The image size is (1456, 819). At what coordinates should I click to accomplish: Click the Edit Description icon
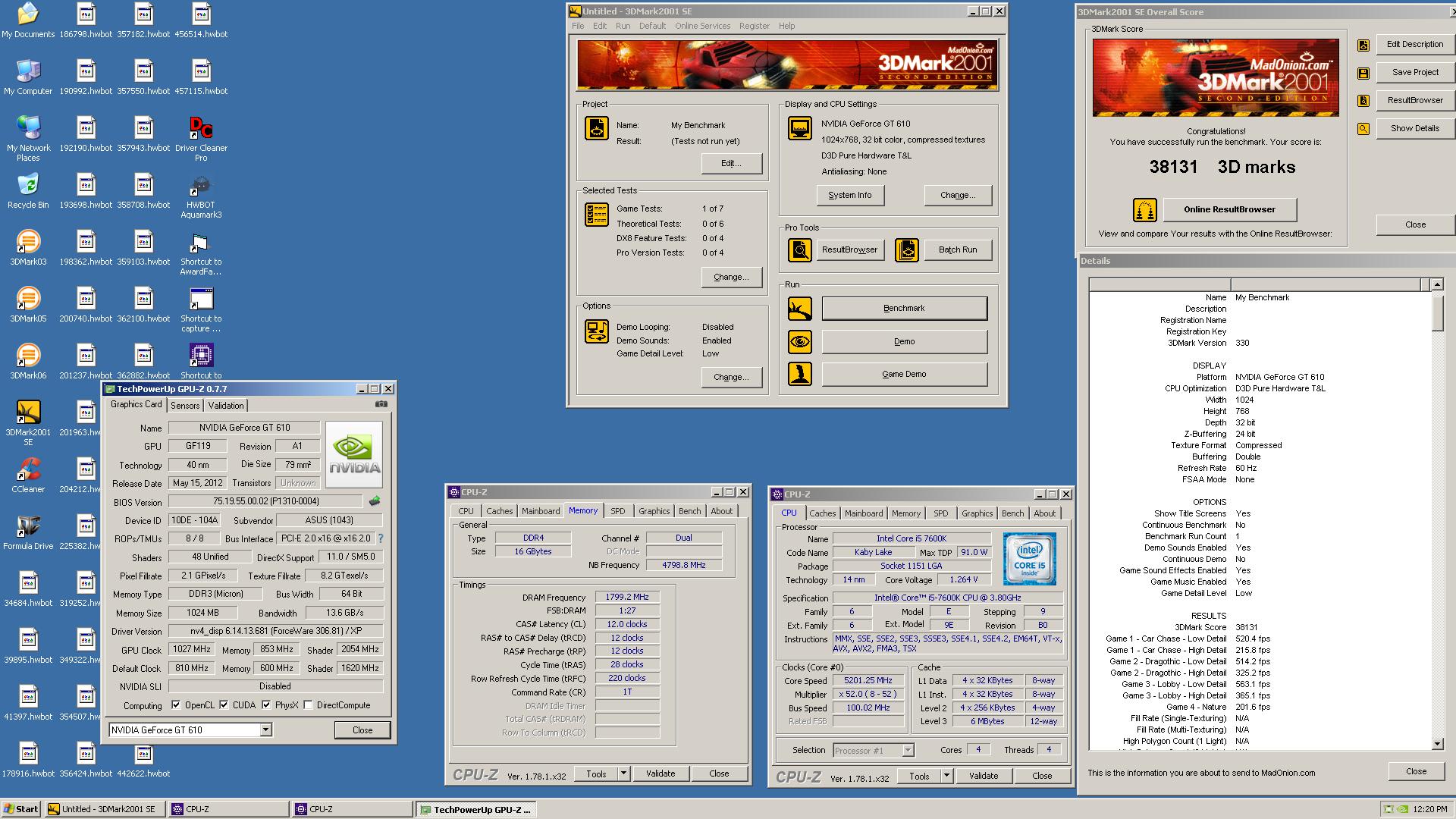pyautogui.click(x=1363, y=45)
